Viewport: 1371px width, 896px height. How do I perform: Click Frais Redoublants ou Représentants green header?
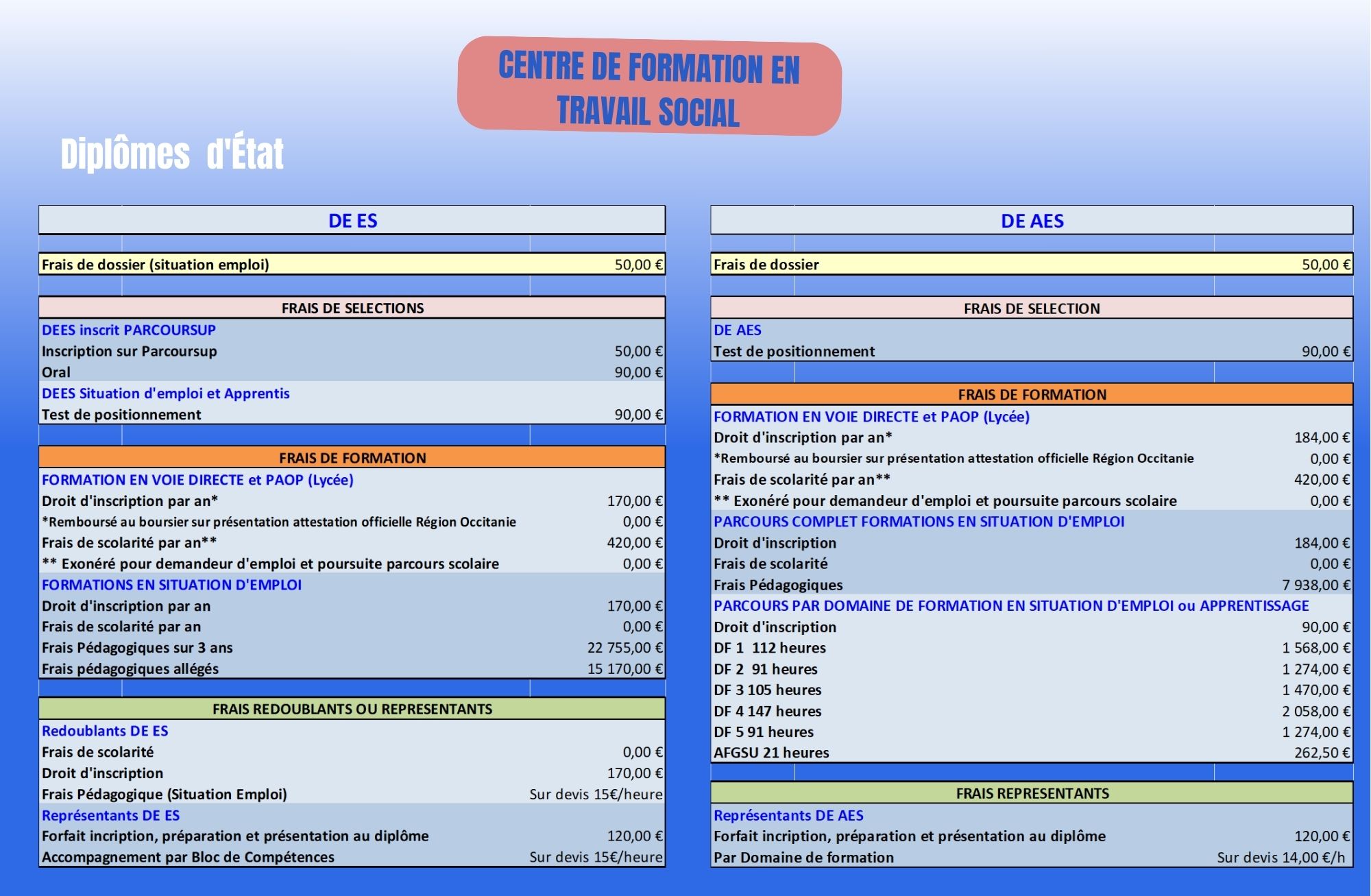click(x=352, y=709)
